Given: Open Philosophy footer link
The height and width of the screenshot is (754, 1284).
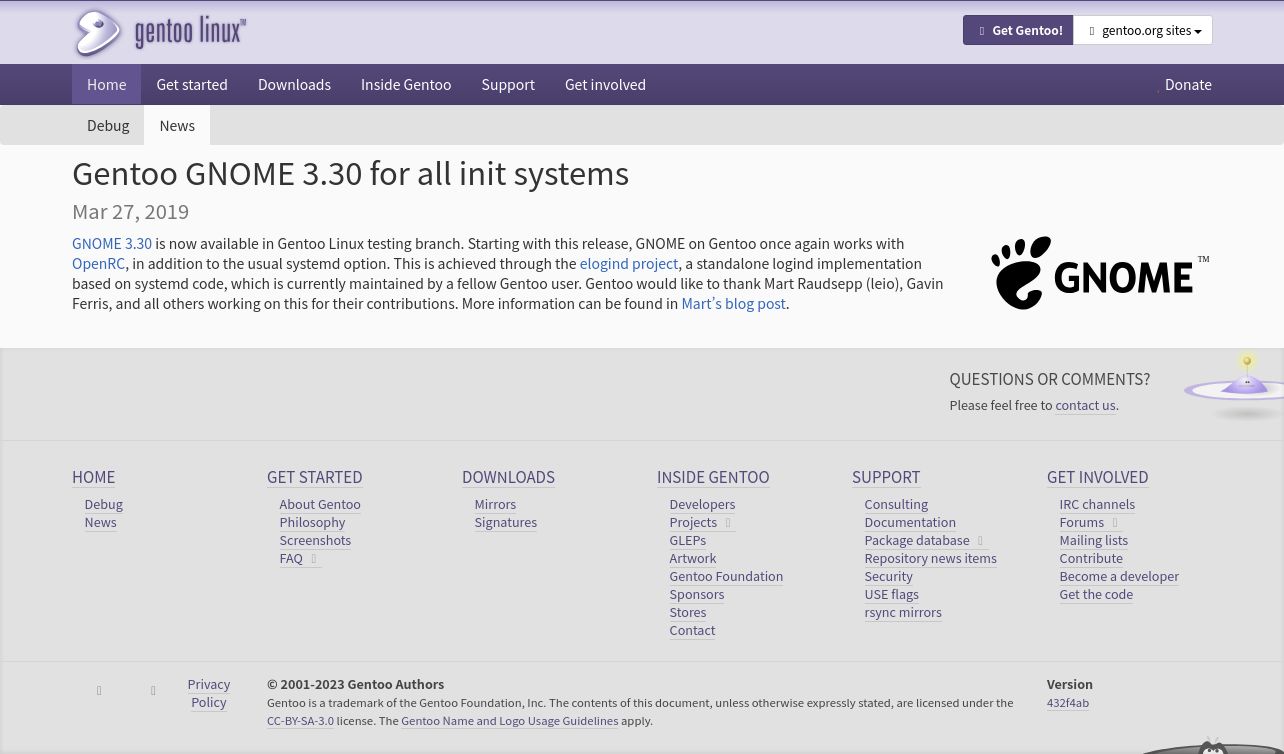Looking at the screenshot, I should point(312,522).
